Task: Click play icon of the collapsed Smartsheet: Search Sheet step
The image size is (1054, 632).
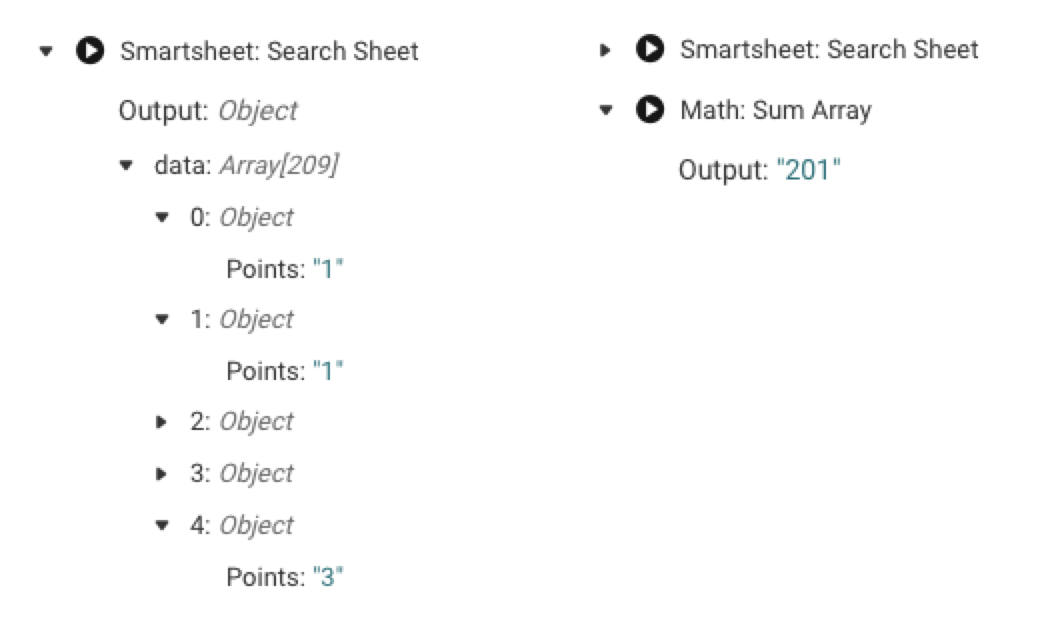Action: [x=650, y=49]
